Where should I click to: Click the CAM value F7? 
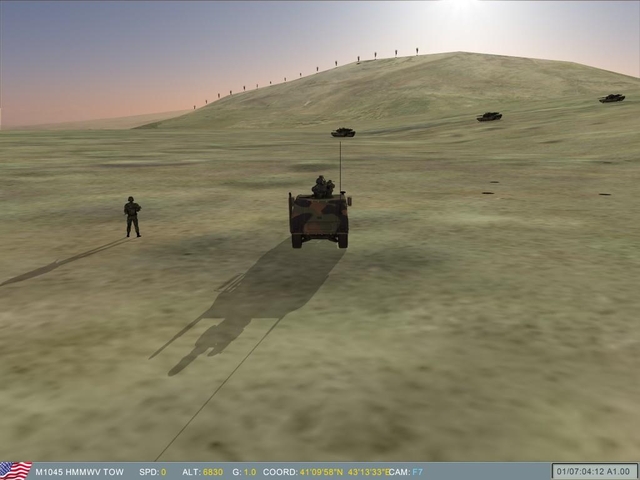[x=418, y=472]
